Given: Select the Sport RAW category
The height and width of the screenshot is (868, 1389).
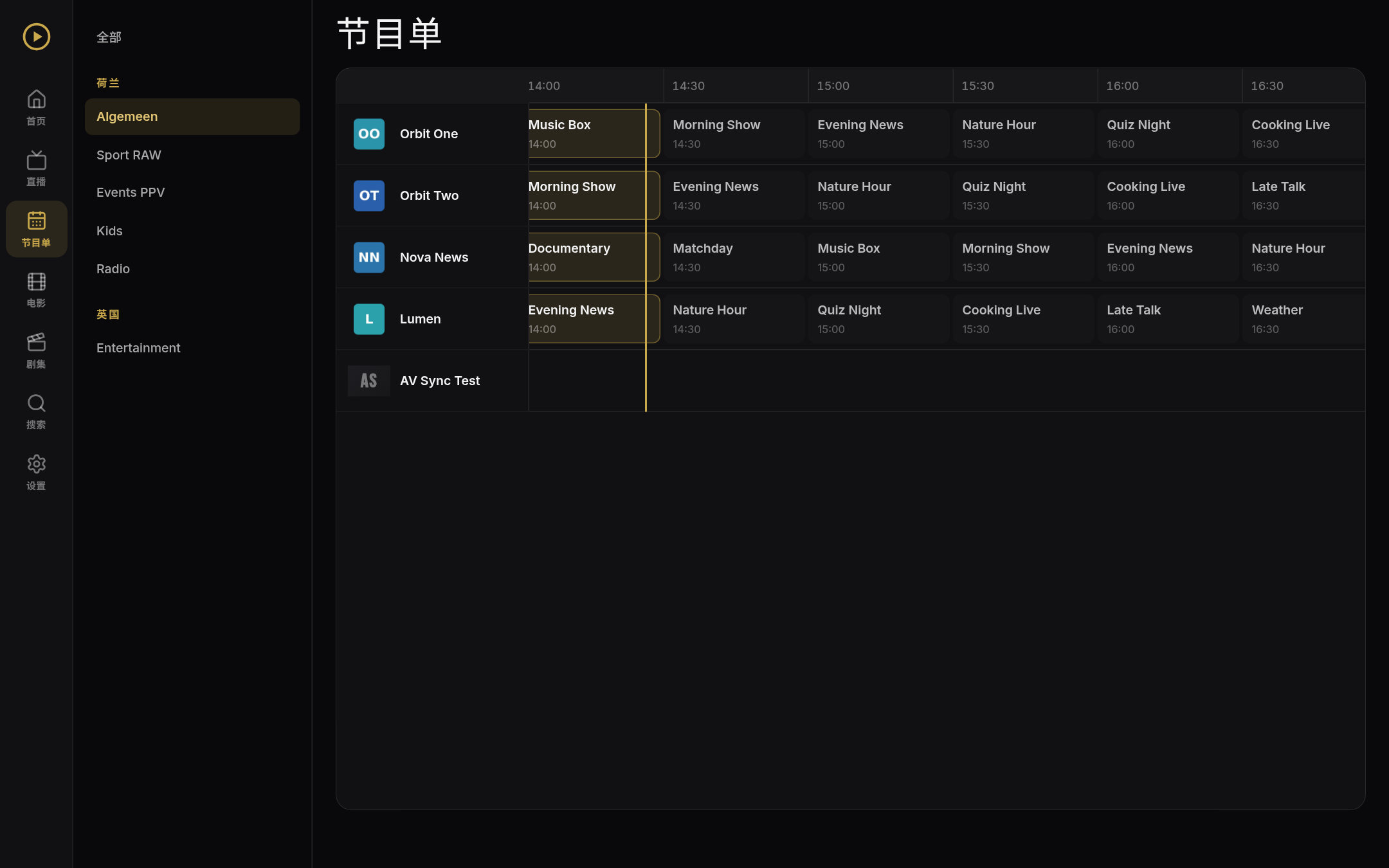Looking at the screenshot, I should [x=192, y=155].
